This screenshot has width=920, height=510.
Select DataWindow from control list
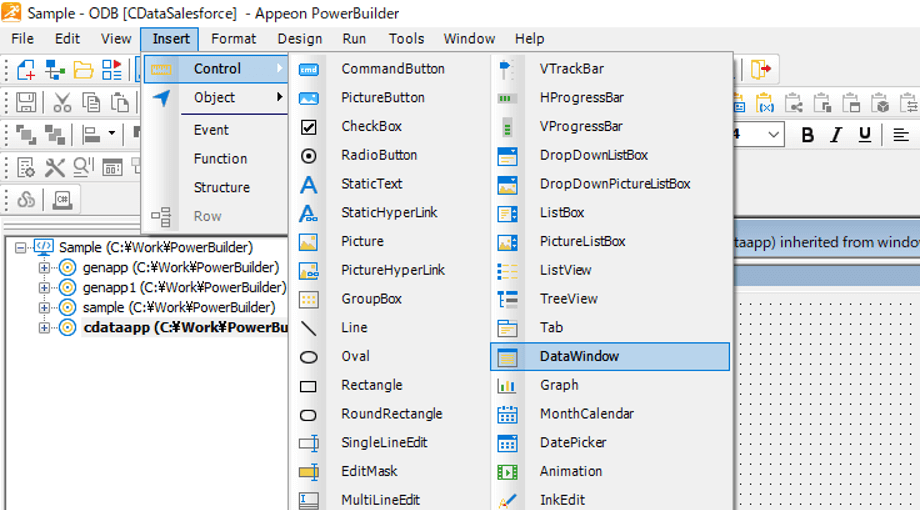(x=610, y=356)
